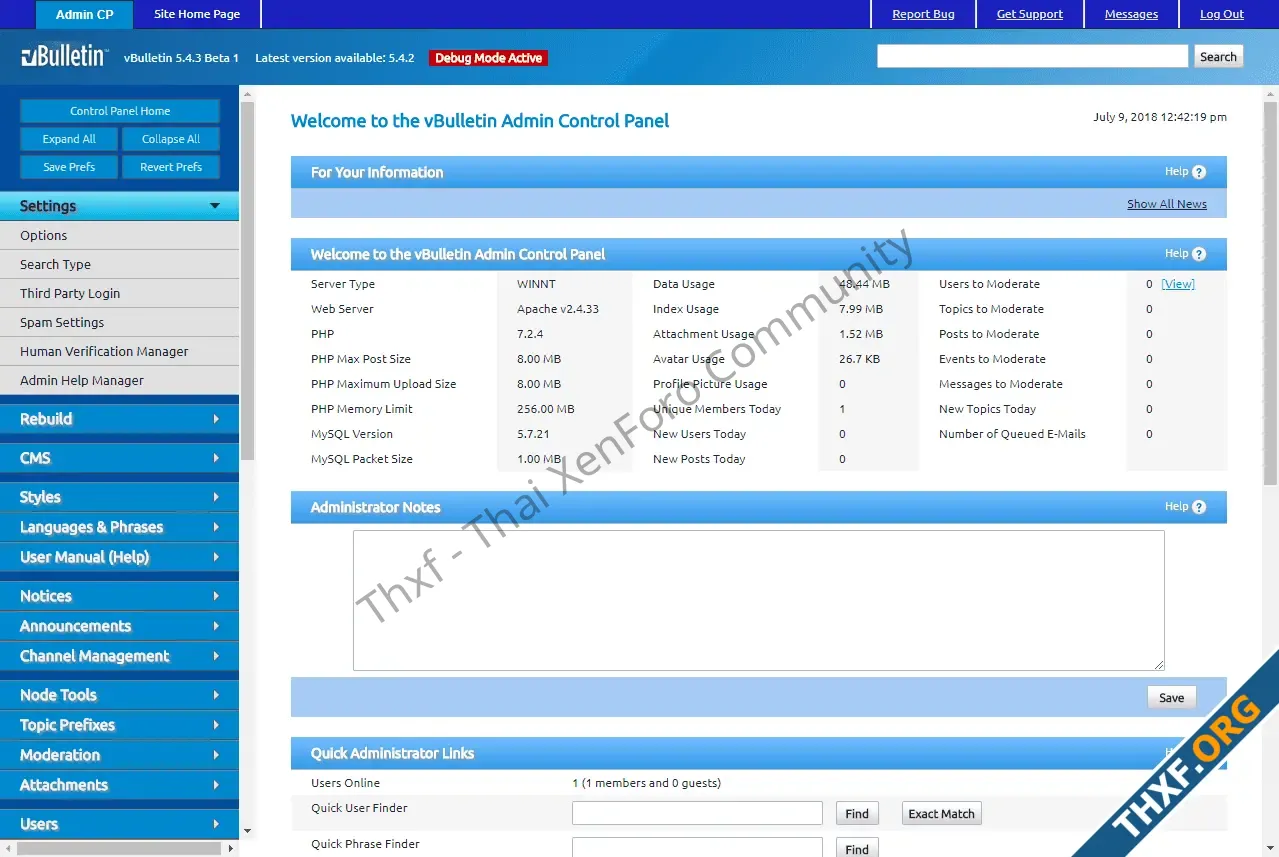Click the sidebar's horizontal scrollbar
The height and width of the screenshot is (857, 1279).
pyautogui.click(x=119, y=848)
